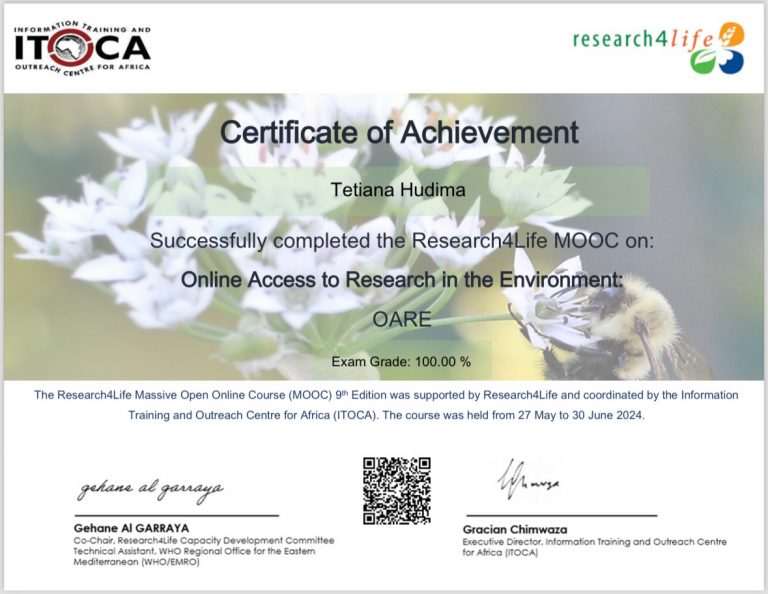Select the name Tetiana Hudima
The width and height of the screenshot is (768, 594).
point(398,190)
